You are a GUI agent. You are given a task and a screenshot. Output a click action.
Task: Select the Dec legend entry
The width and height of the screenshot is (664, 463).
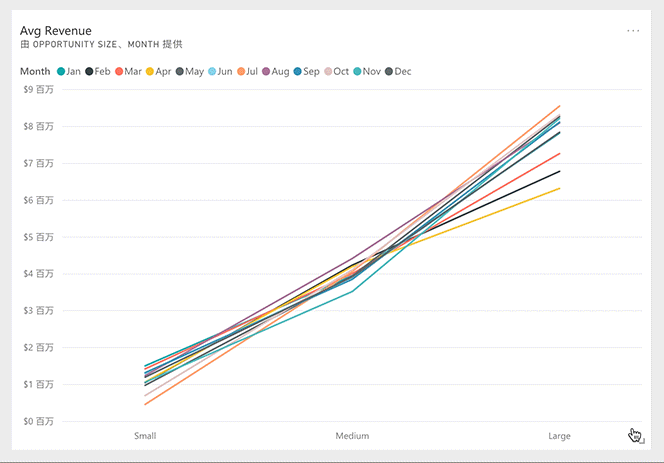coord(398,72)
